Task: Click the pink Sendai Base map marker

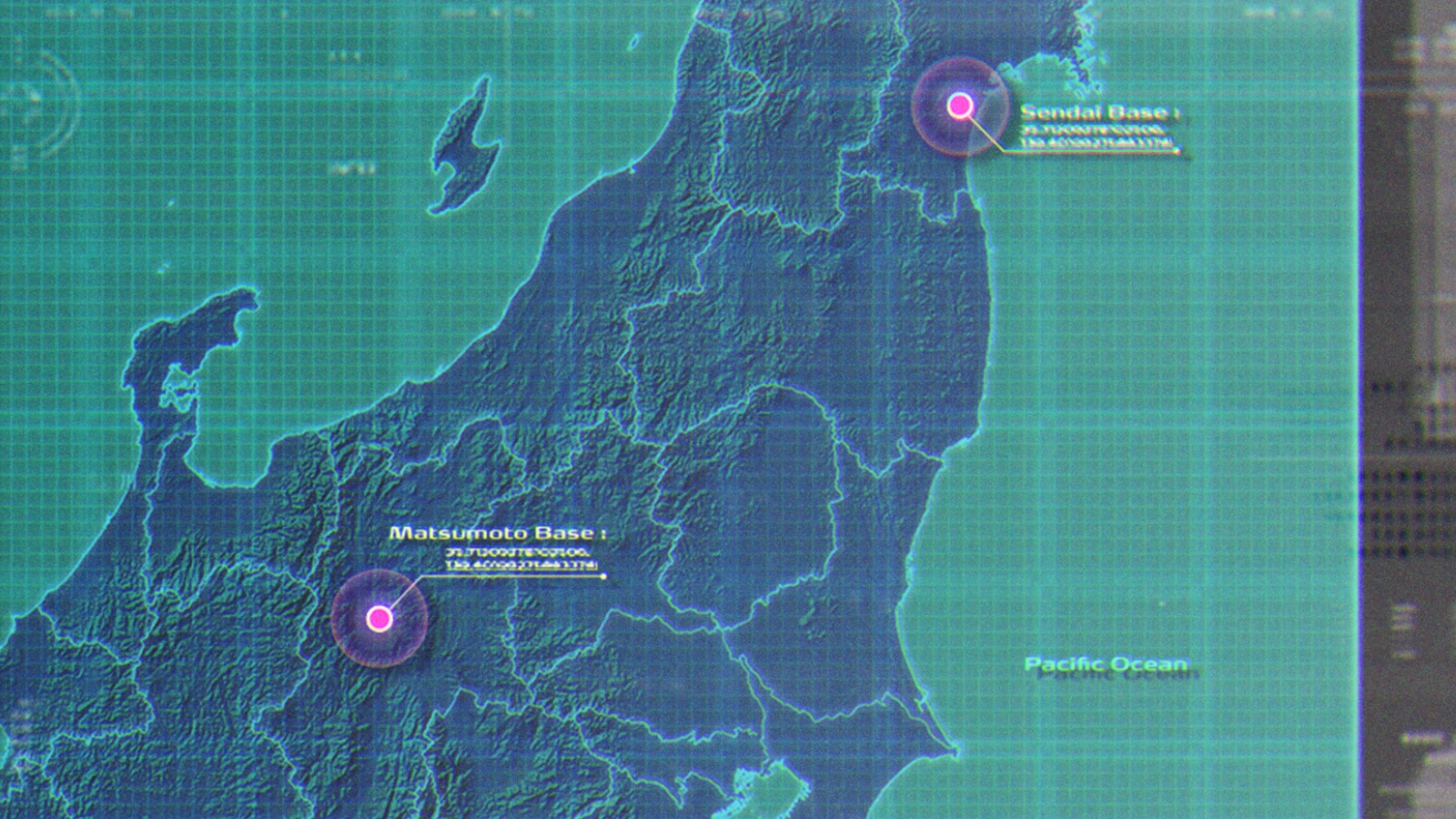Action: [960, 106]
